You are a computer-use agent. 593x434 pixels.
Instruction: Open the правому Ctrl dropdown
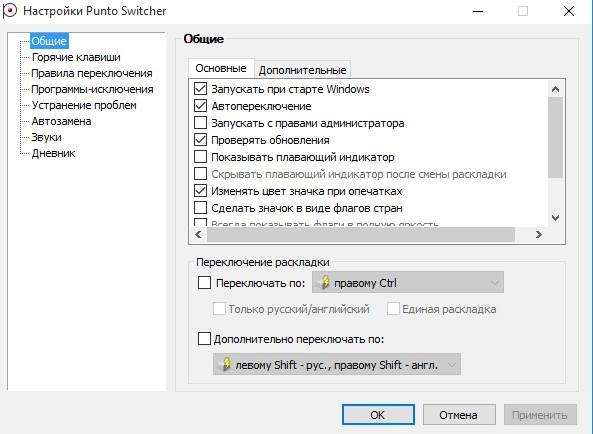pyautogui.click(x=408, y=282)
